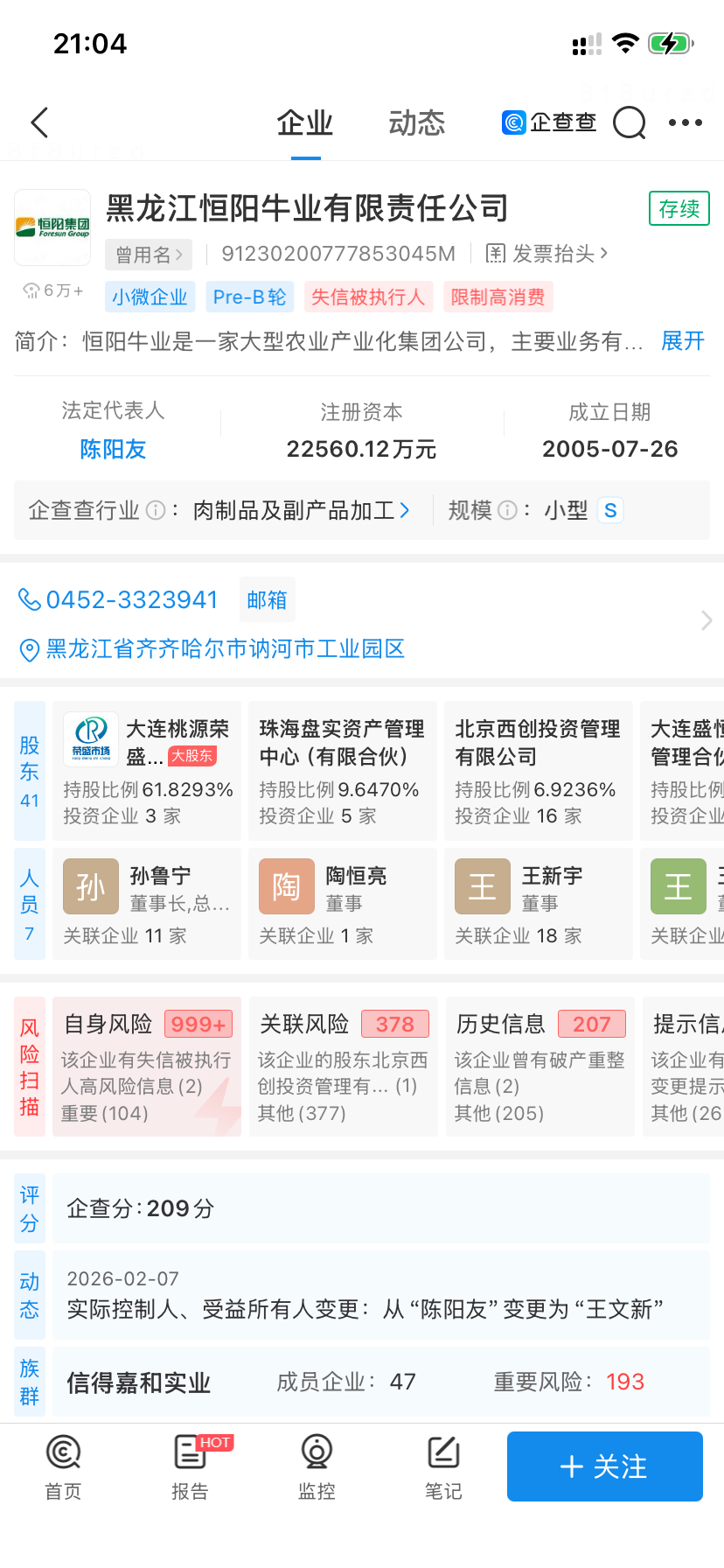Expand 曾用名 former names
Screen dimensions: 724x1568
149,255
